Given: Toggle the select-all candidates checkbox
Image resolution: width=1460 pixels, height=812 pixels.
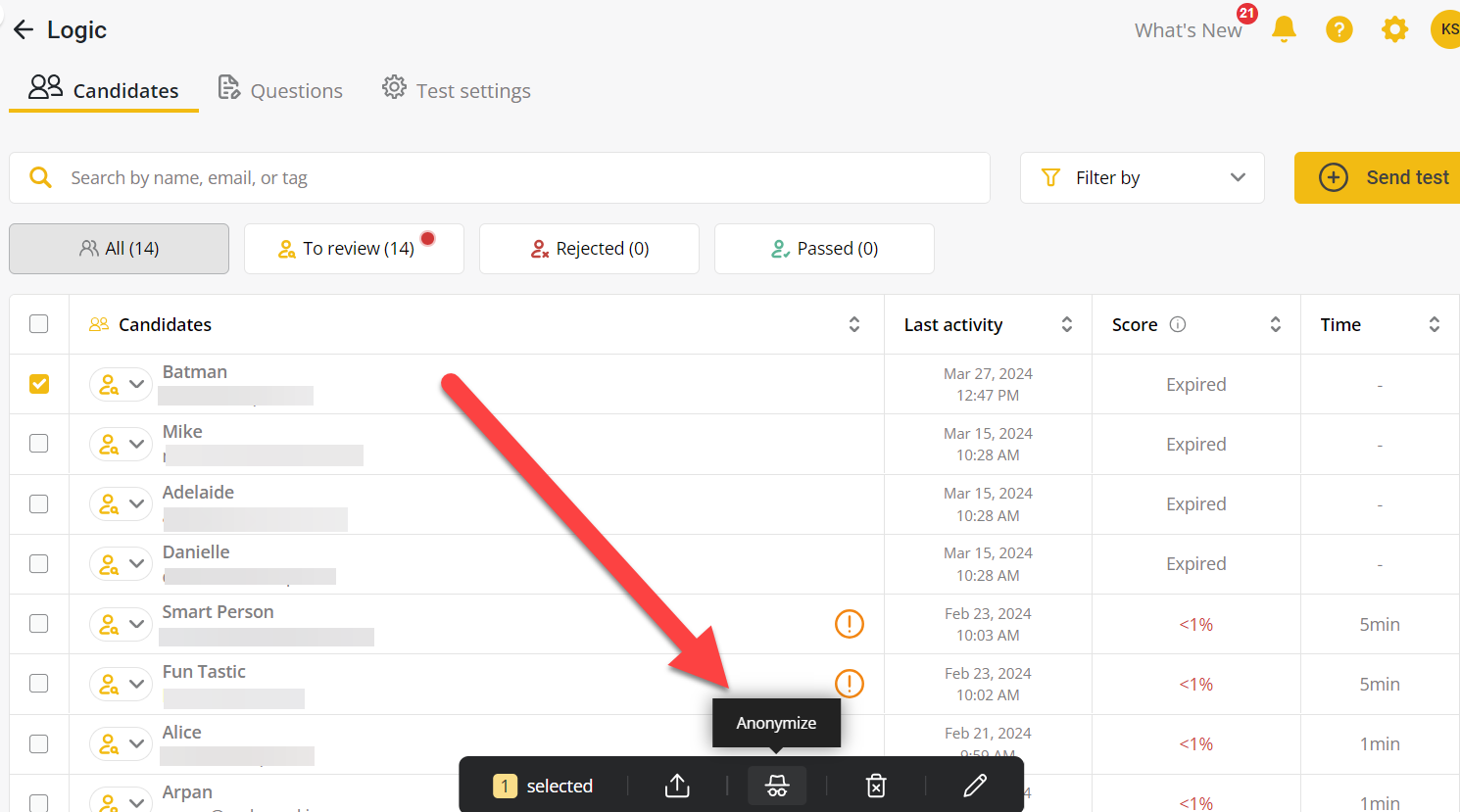Looking at the screenshot, I should coord(39,324).
